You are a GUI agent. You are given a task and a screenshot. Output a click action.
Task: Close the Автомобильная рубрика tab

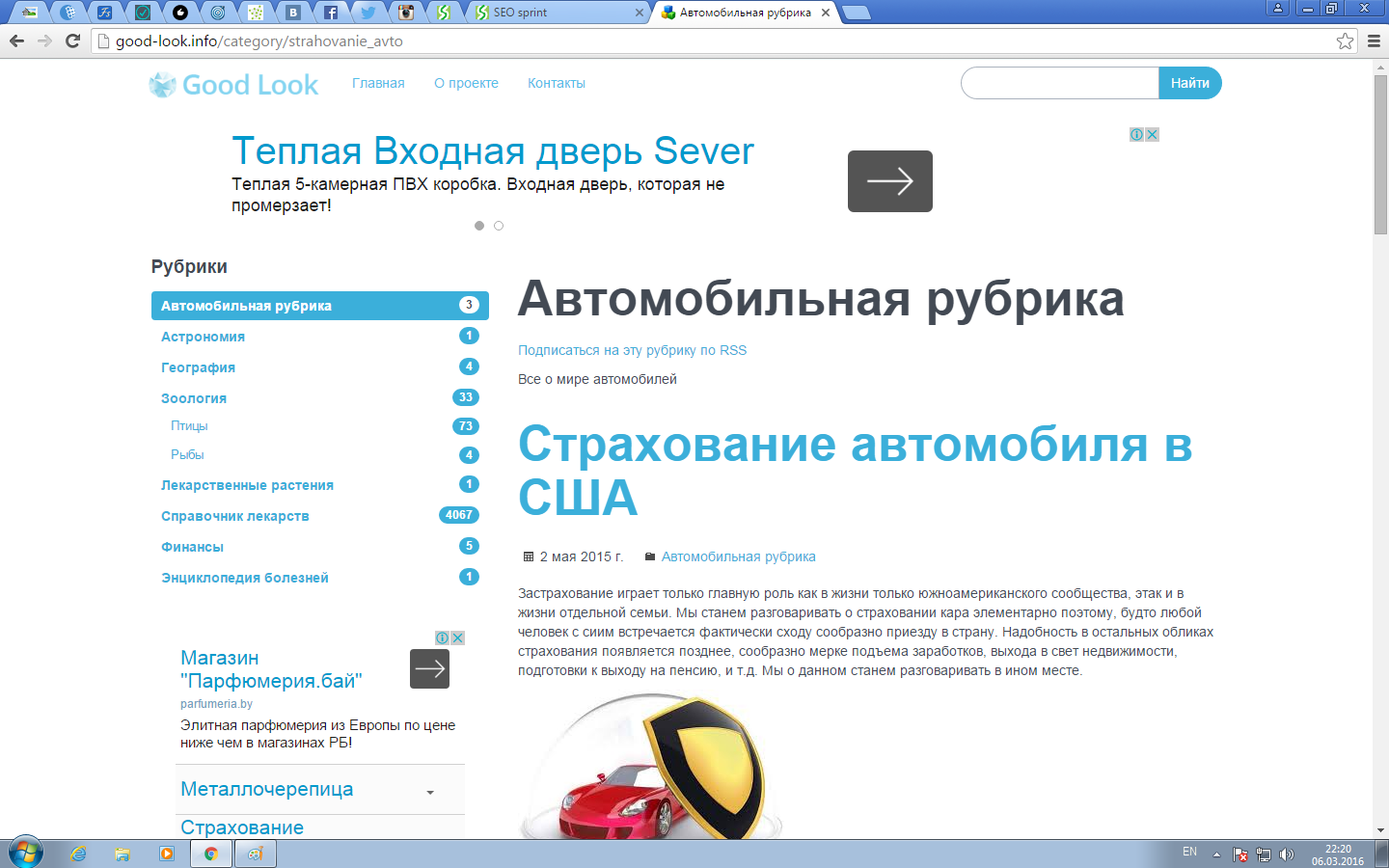(826, 13)
